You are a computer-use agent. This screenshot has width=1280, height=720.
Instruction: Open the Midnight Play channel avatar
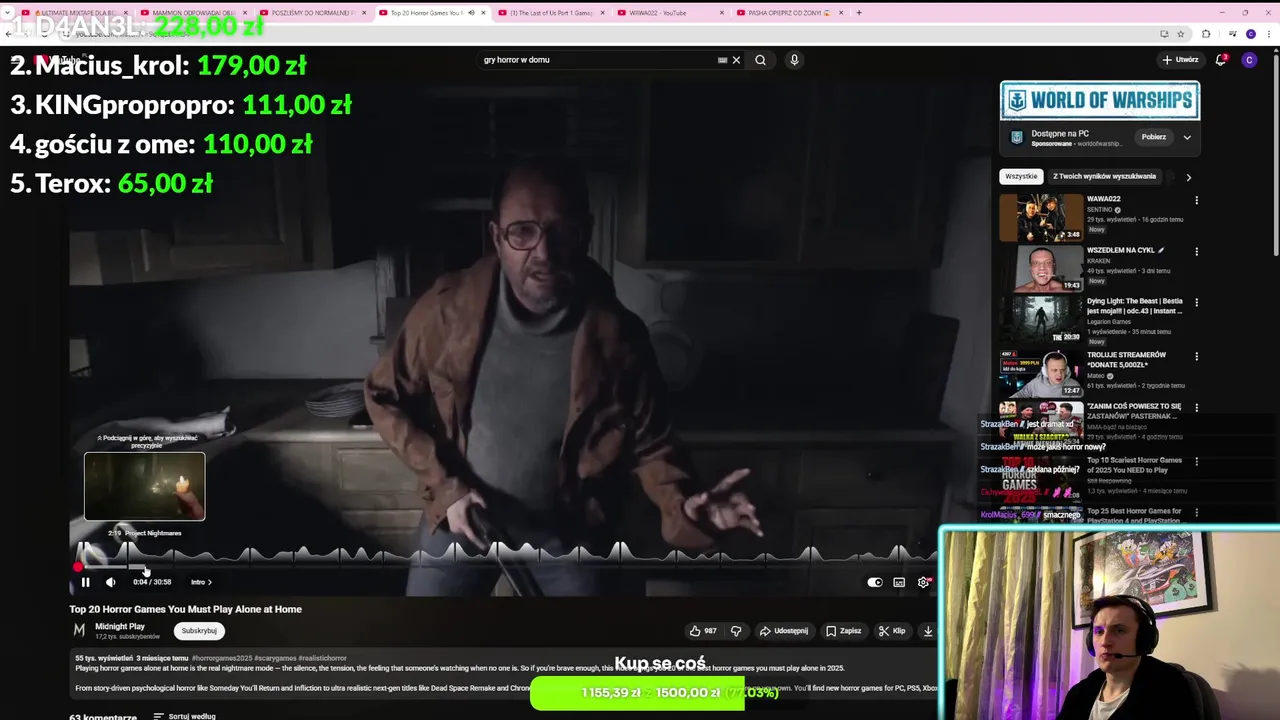click(x=79, y=630)
